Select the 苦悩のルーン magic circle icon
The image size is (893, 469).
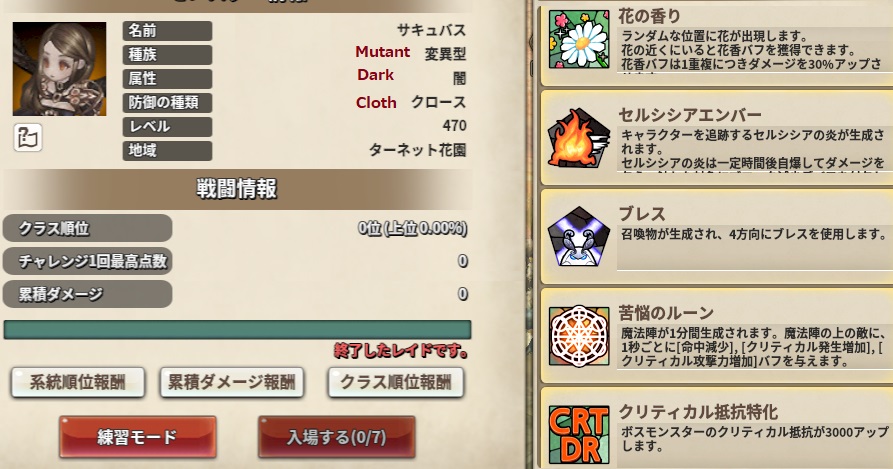579,336
